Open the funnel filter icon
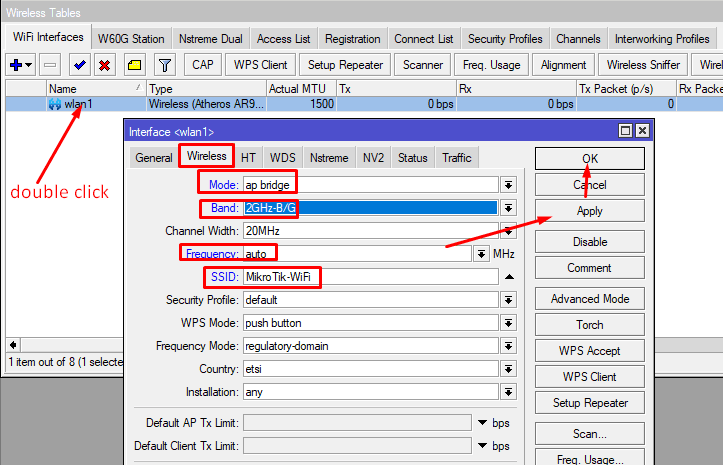This screenshot has width=723, height=465. click(165, 65)
